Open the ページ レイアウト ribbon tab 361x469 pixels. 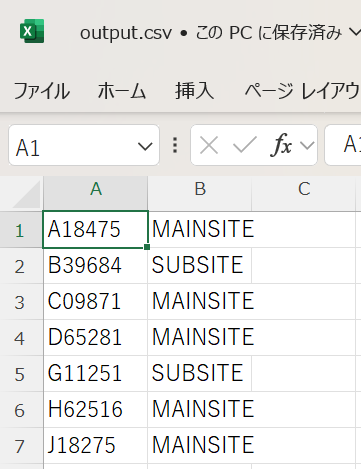(303, 91)
